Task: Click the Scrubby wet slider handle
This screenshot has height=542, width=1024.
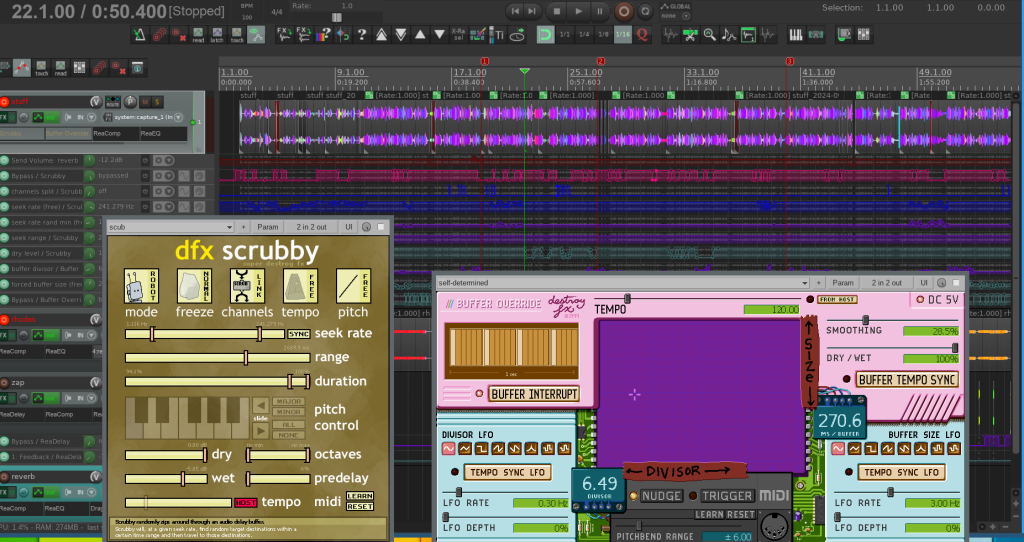Action: (x=183, y=479)
